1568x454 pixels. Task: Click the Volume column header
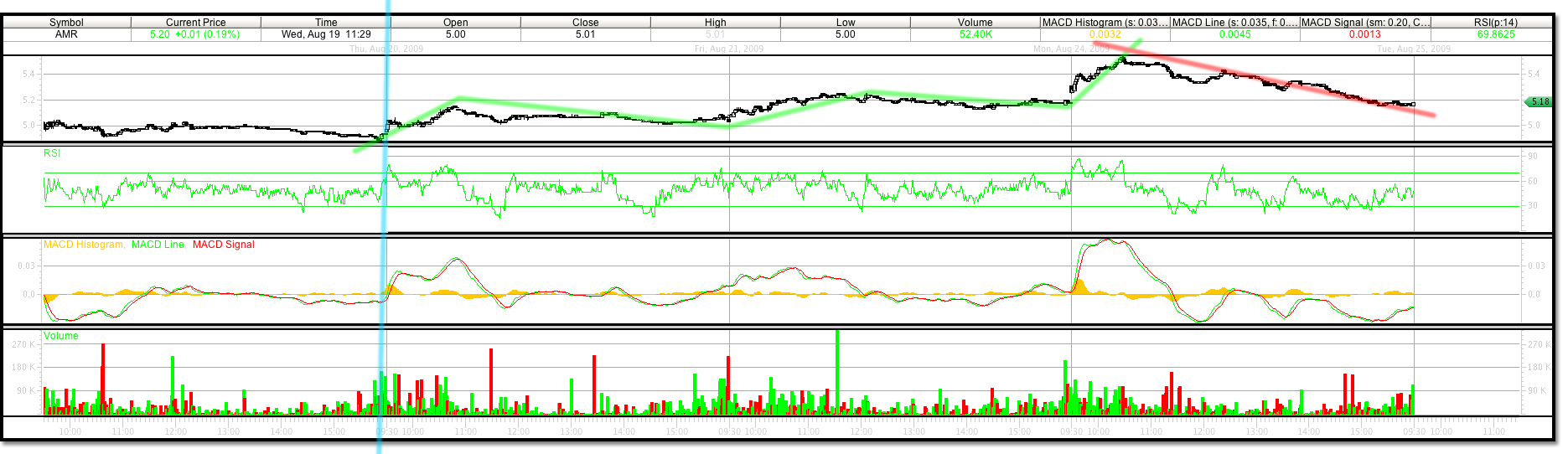tap(975, 23)
